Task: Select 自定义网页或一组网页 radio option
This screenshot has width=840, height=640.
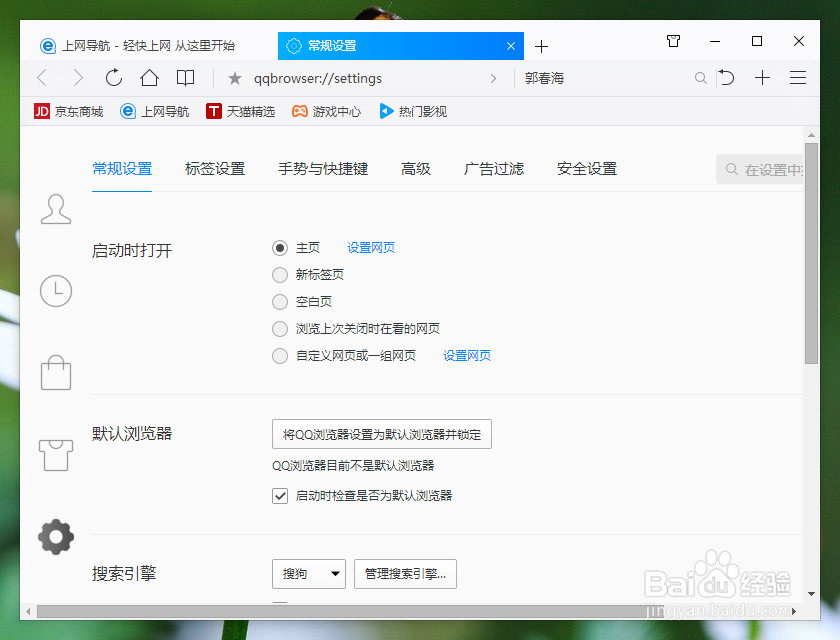Action: coord(280,356)
